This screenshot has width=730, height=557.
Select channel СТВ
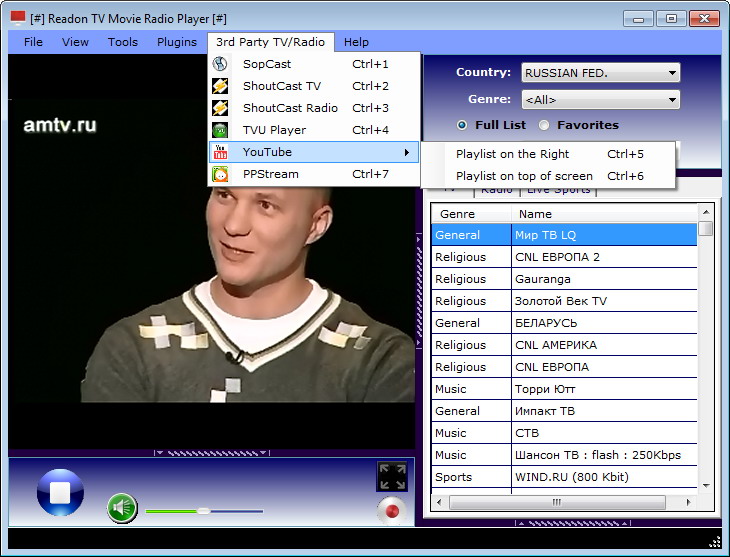tap(564, 433)
